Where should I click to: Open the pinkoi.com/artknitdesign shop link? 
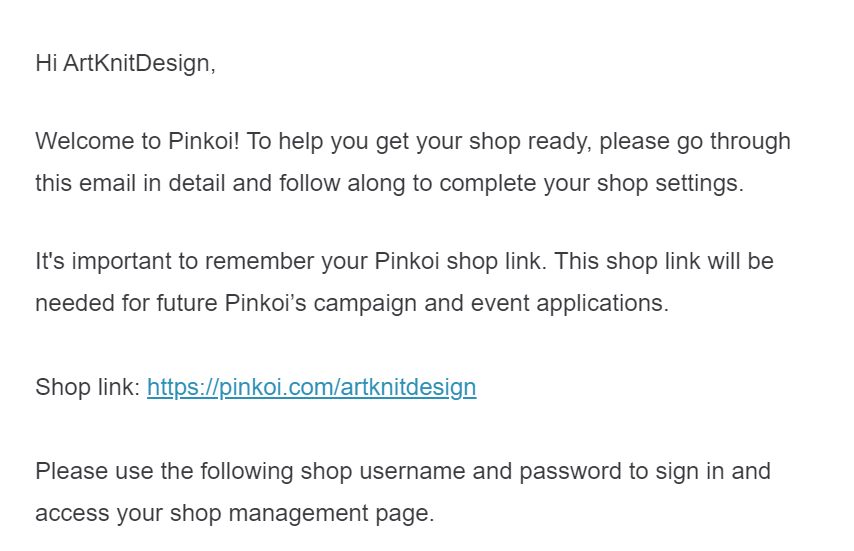click(311, 387)
